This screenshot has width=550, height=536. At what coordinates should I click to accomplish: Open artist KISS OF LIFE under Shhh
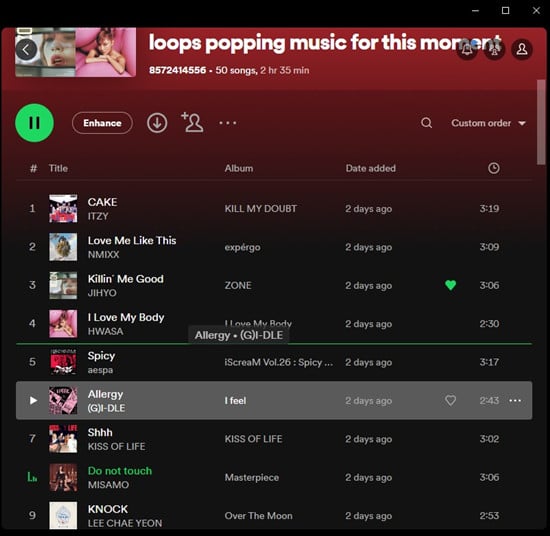[x=116, y=446]
